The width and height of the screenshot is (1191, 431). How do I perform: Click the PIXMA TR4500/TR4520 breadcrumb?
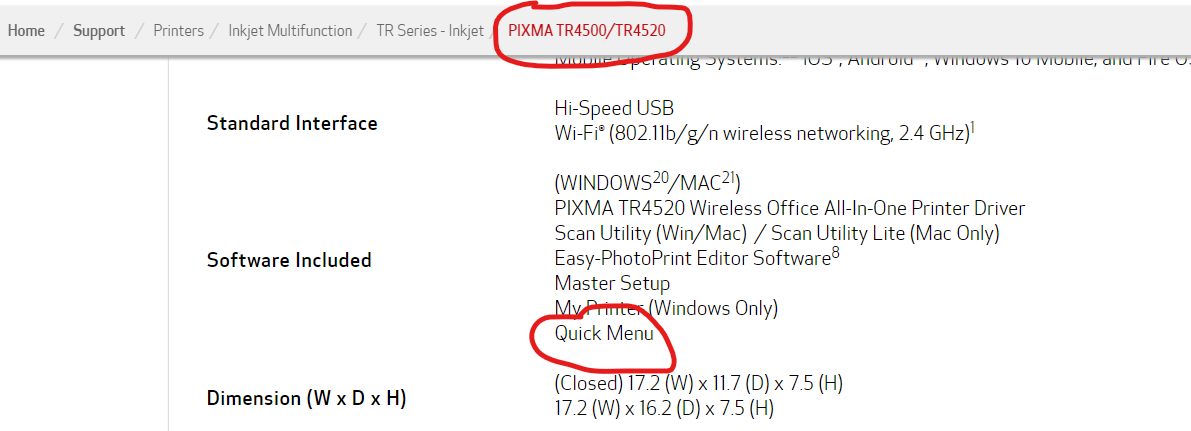(586, 30)
